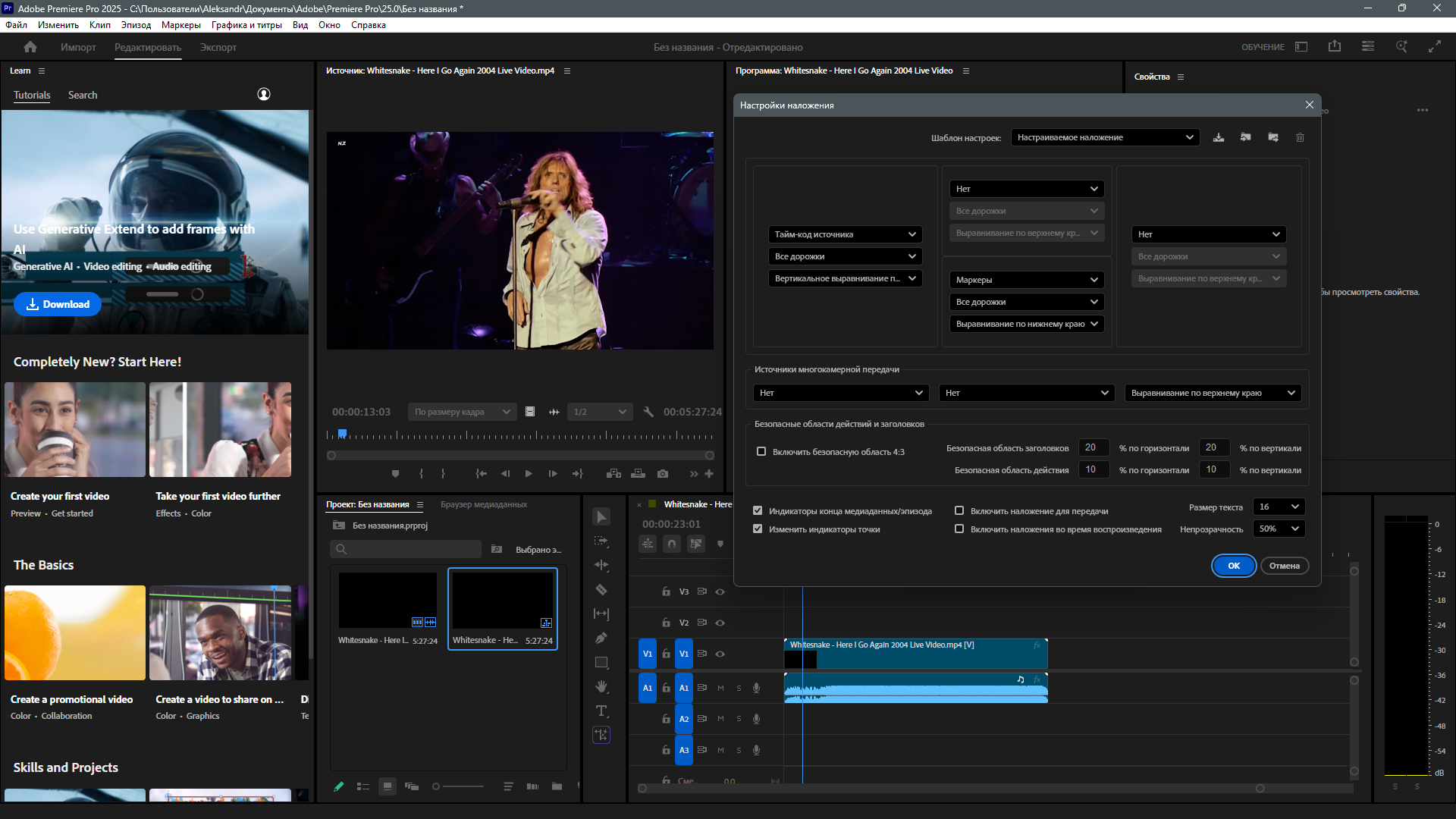
Task: Open Quick Export share icon
Action: (x=1335, y=47)
